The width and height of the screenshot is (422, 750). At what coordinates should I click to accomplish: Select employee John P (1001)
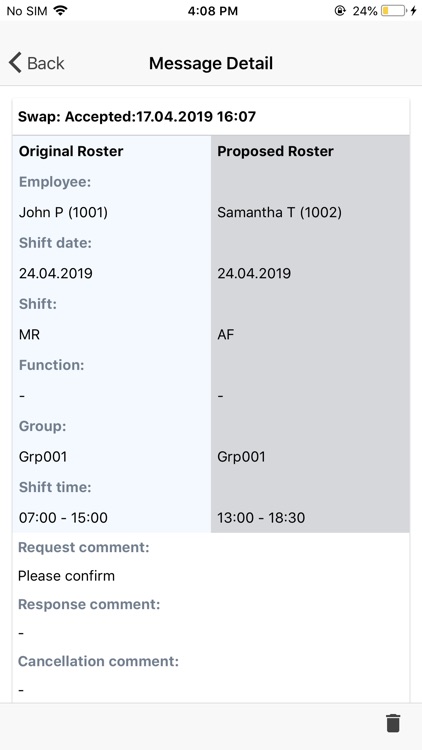pyautogui.click(x=63, y=212)
